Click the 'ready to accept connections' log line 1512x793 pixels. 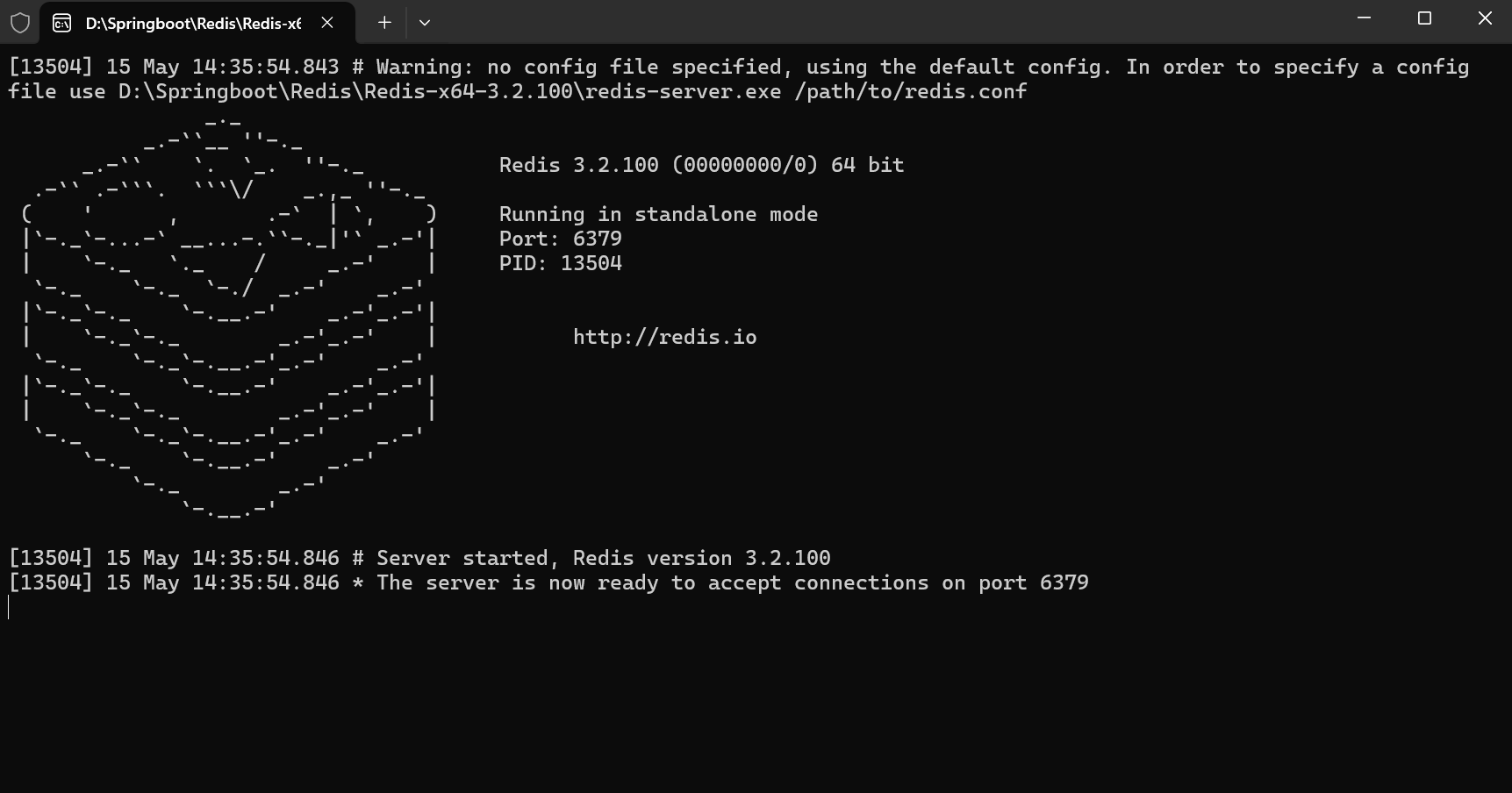[x=548, y=583]
